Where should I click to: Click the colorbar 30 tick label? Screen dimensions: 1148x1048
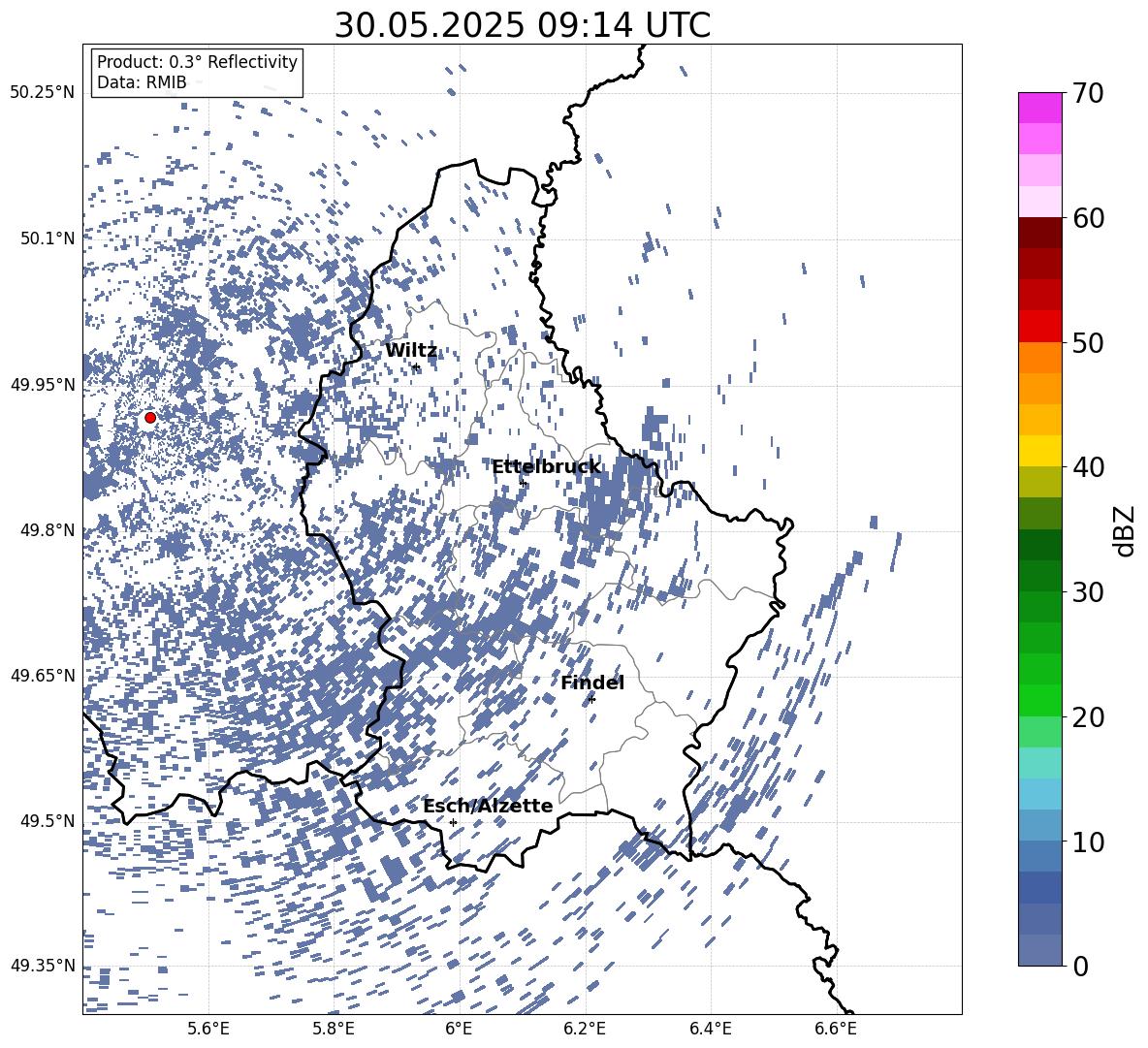(x=1088, y=592)
